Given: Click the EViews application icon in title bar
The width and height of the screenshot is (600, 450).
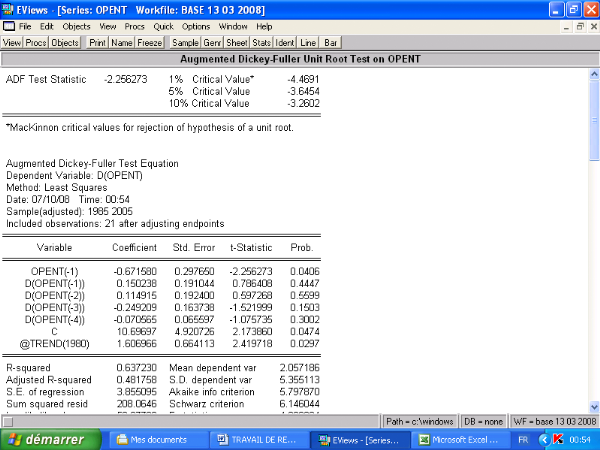Looking at the screenshot, I should 8,8.
